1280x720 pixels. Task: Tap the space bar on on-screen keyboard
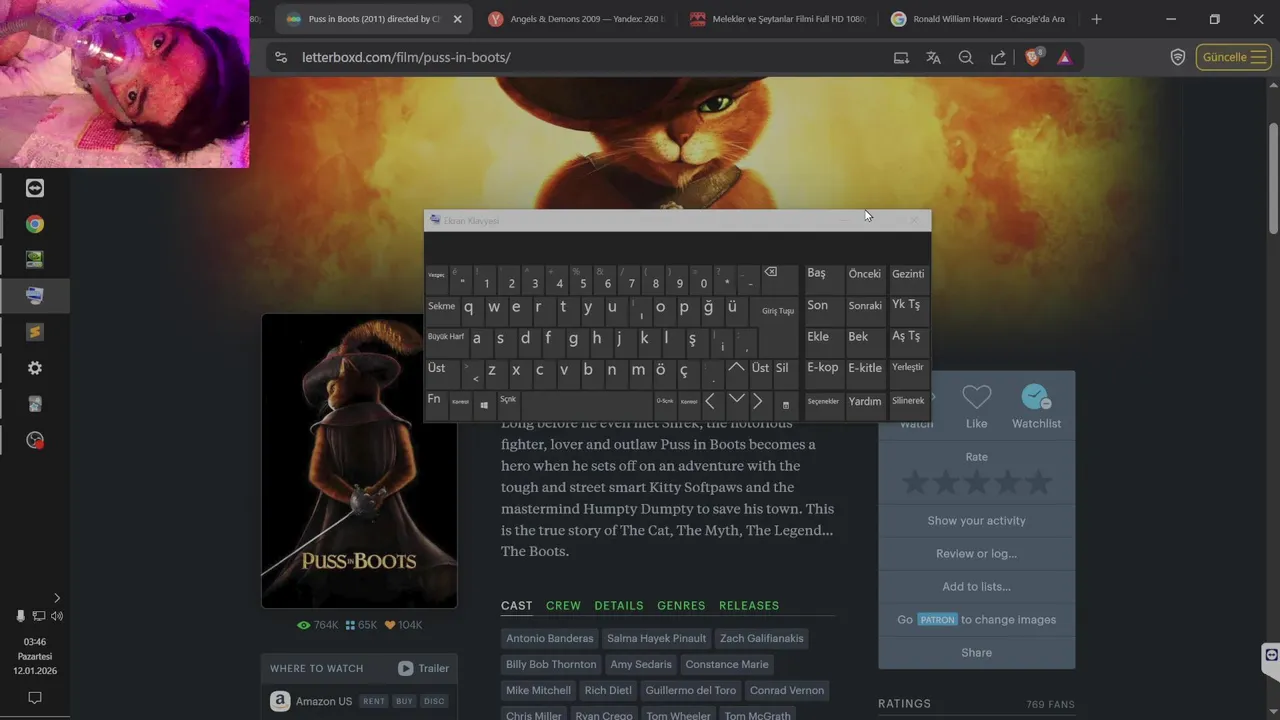[x=585, y=403]
